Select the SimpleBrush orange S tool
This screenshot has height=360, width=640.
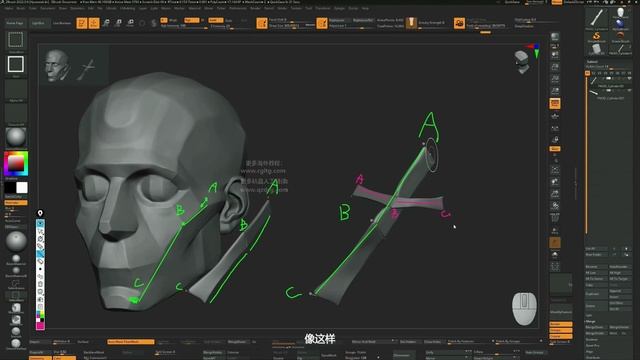596,36
